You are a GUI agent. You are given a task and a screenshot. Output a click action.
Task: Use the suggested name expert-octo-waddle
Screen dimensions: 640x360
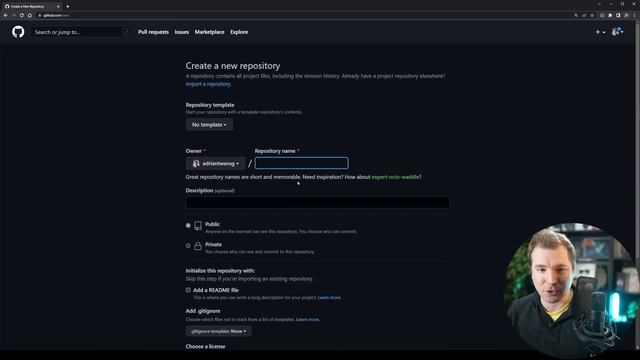pyautogui.click(x=395, y=177)
